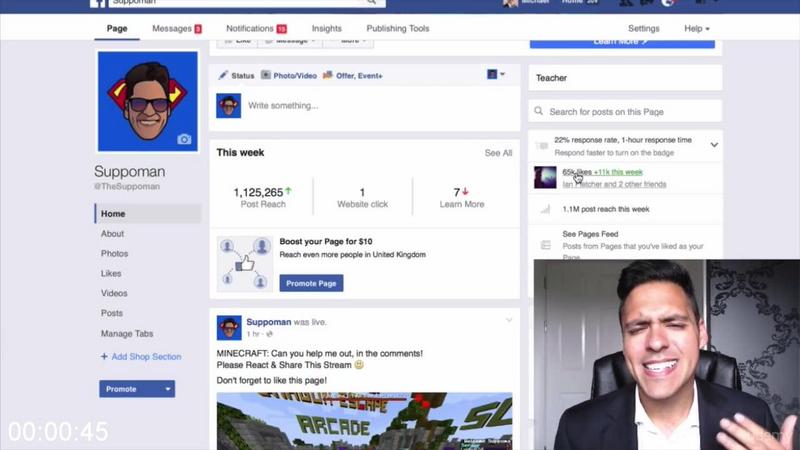
Task: Open the Page tab
Action: pyautogui.click(x=117, y=29)
